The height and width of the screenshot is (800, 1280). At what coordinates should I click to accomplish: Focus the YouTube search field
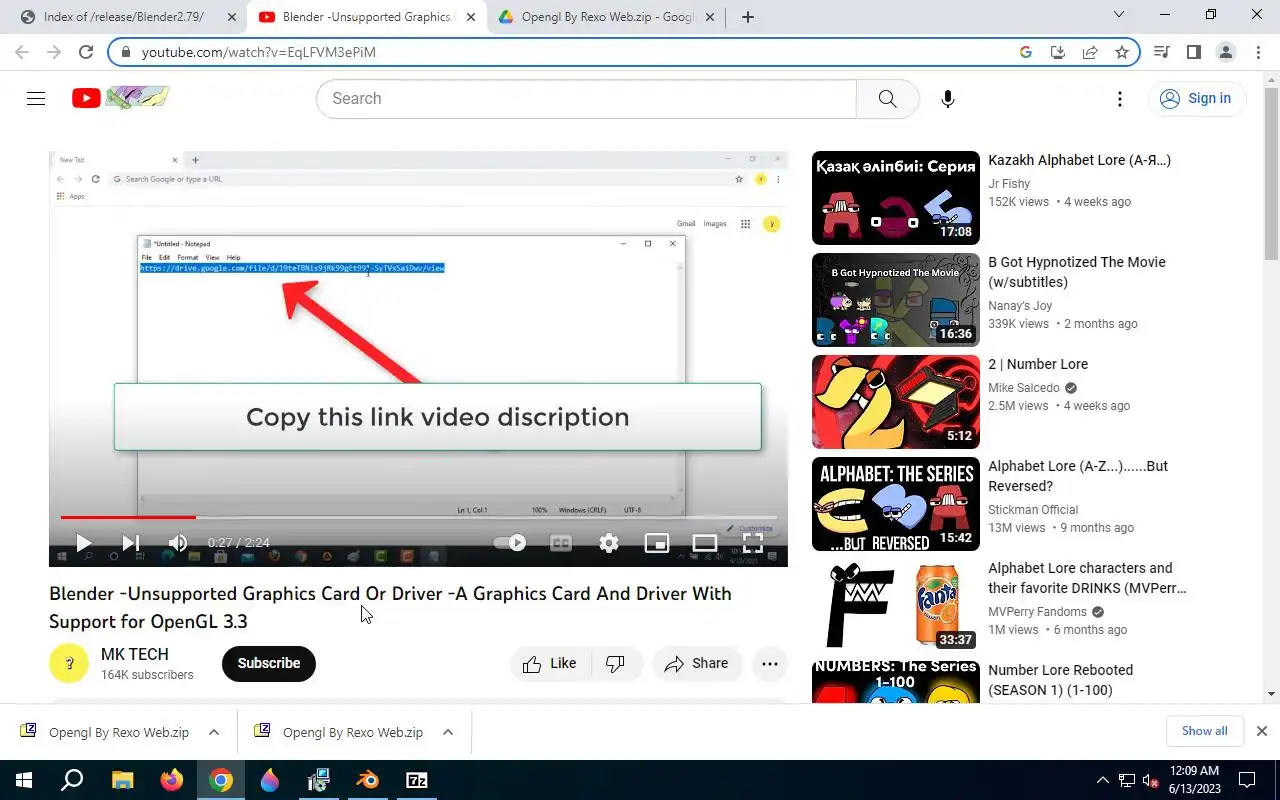coord(586,98)
